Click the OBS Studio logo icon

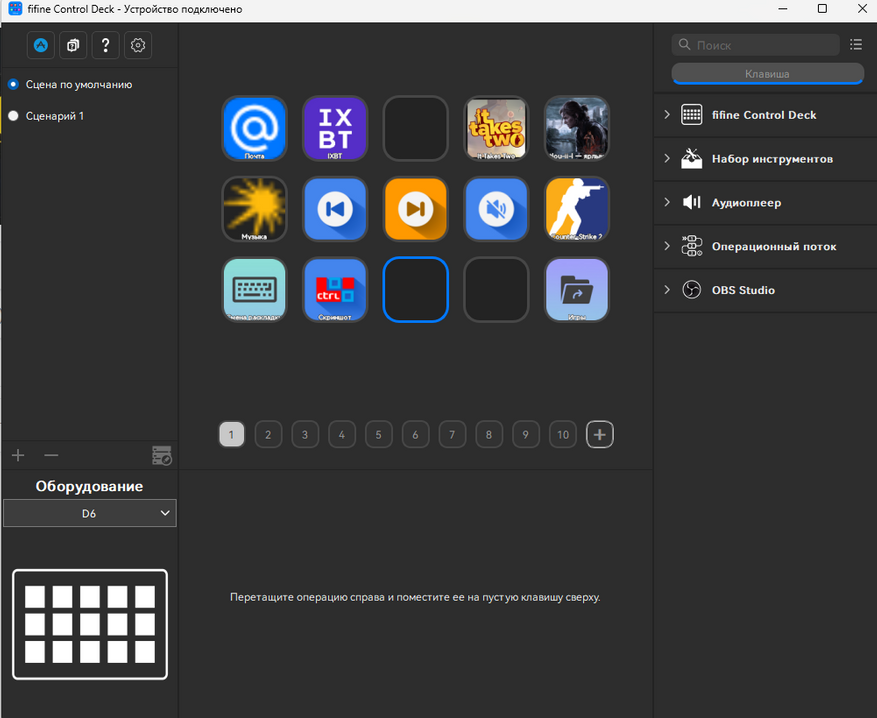[x=692, y=290]
